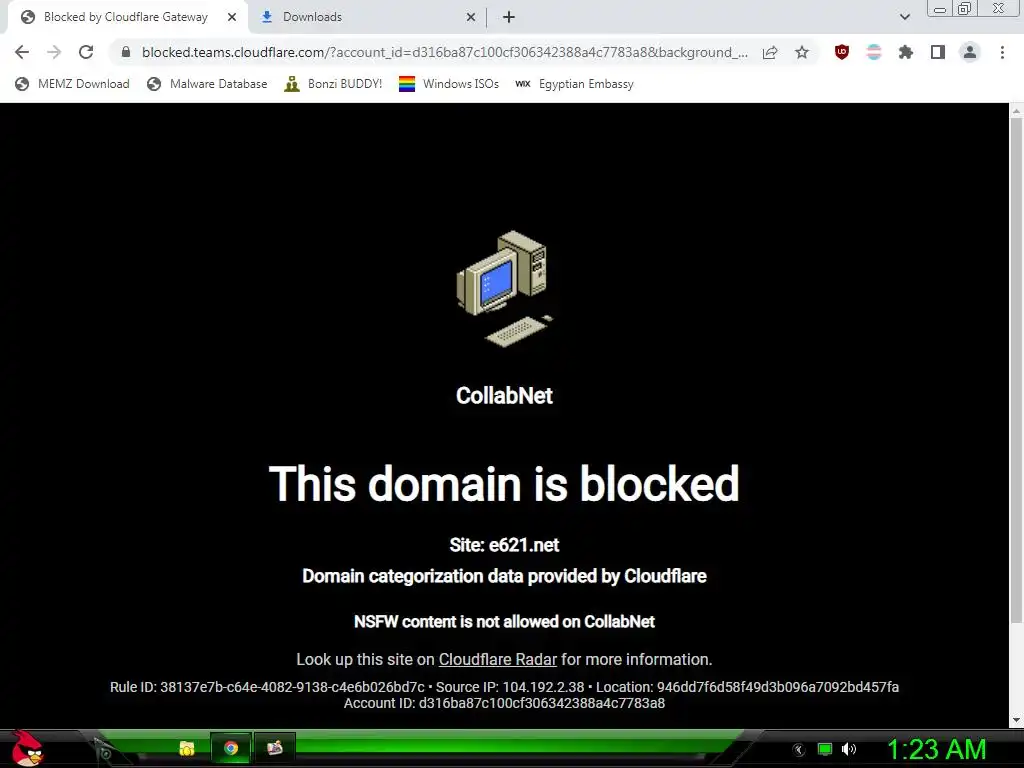Screen dimensions: 1024x768
Task: Expand hidden tray icons arrow
Action: (x=798, y=750)
